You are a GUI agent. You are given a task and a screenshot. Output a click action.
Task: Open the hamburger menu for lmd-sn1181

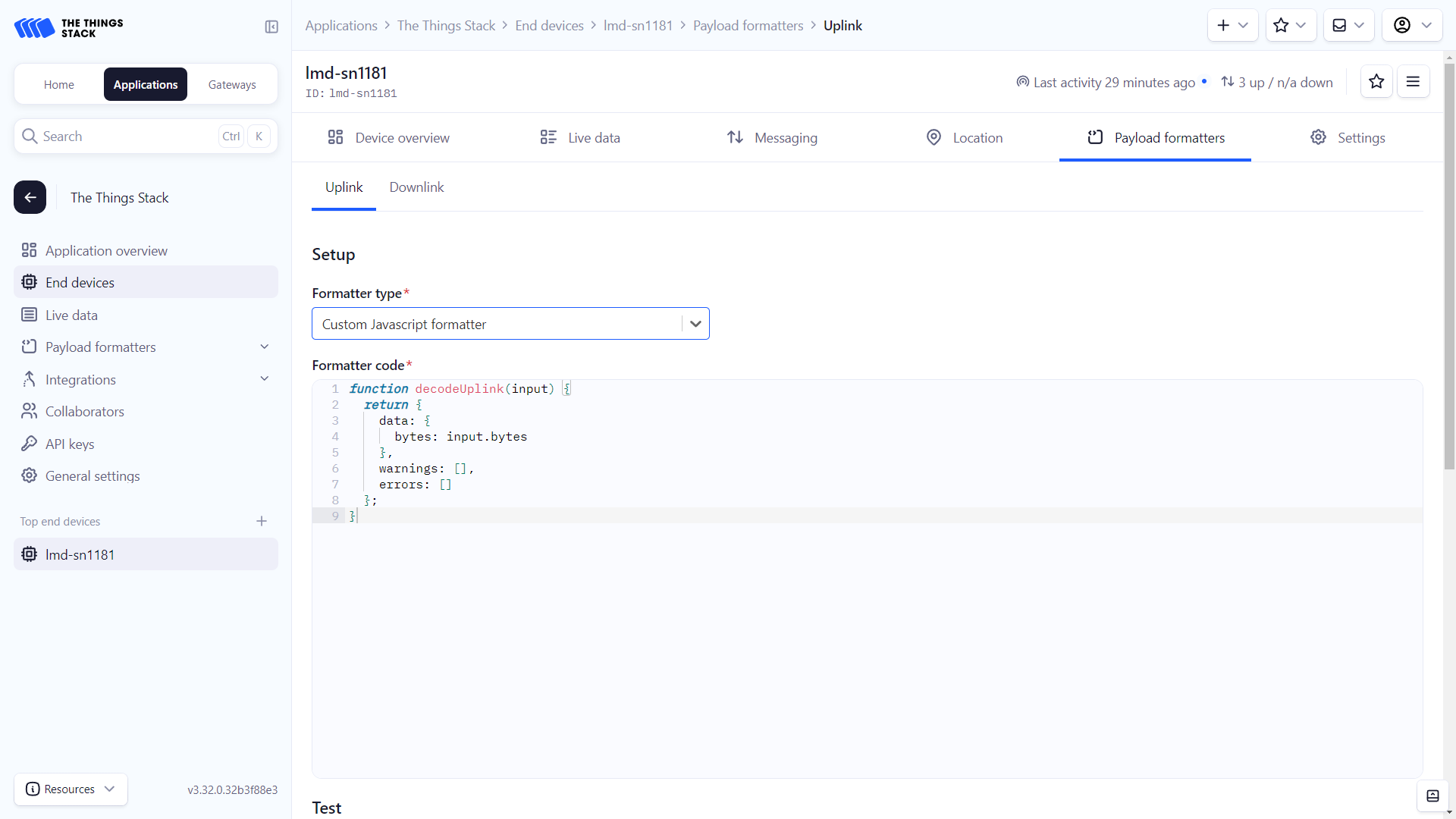[1413, 82]
